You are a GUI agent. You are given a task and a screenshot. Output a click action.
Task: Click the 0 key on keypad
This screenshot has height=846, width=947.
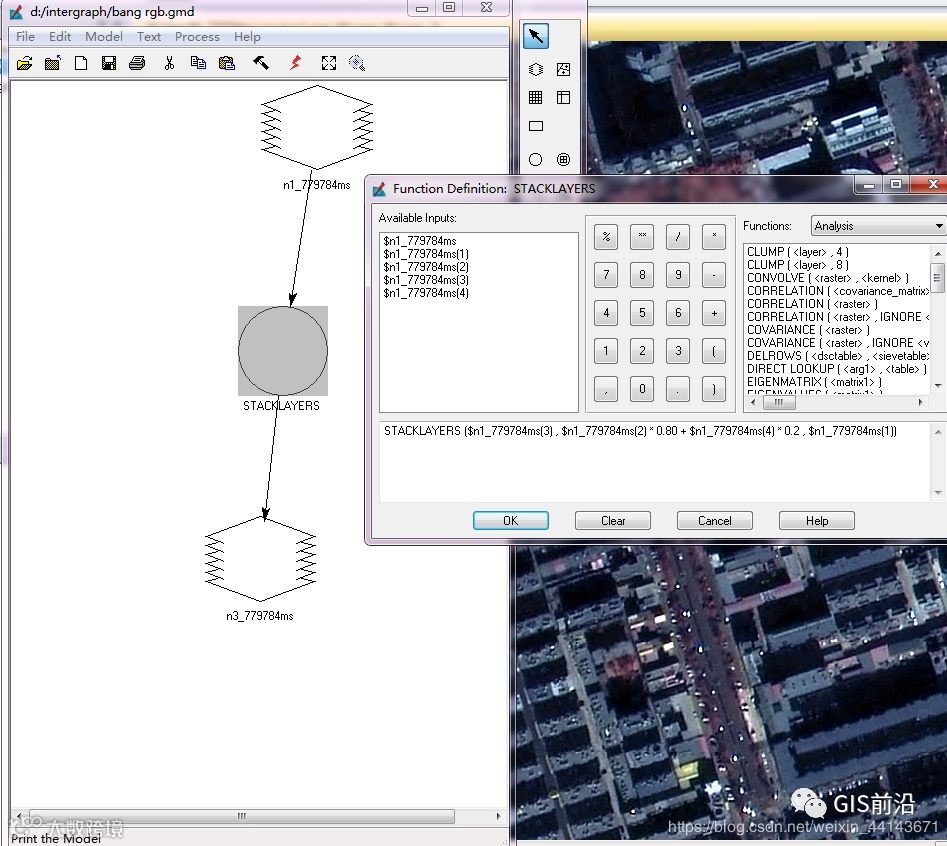coord(642,389)
